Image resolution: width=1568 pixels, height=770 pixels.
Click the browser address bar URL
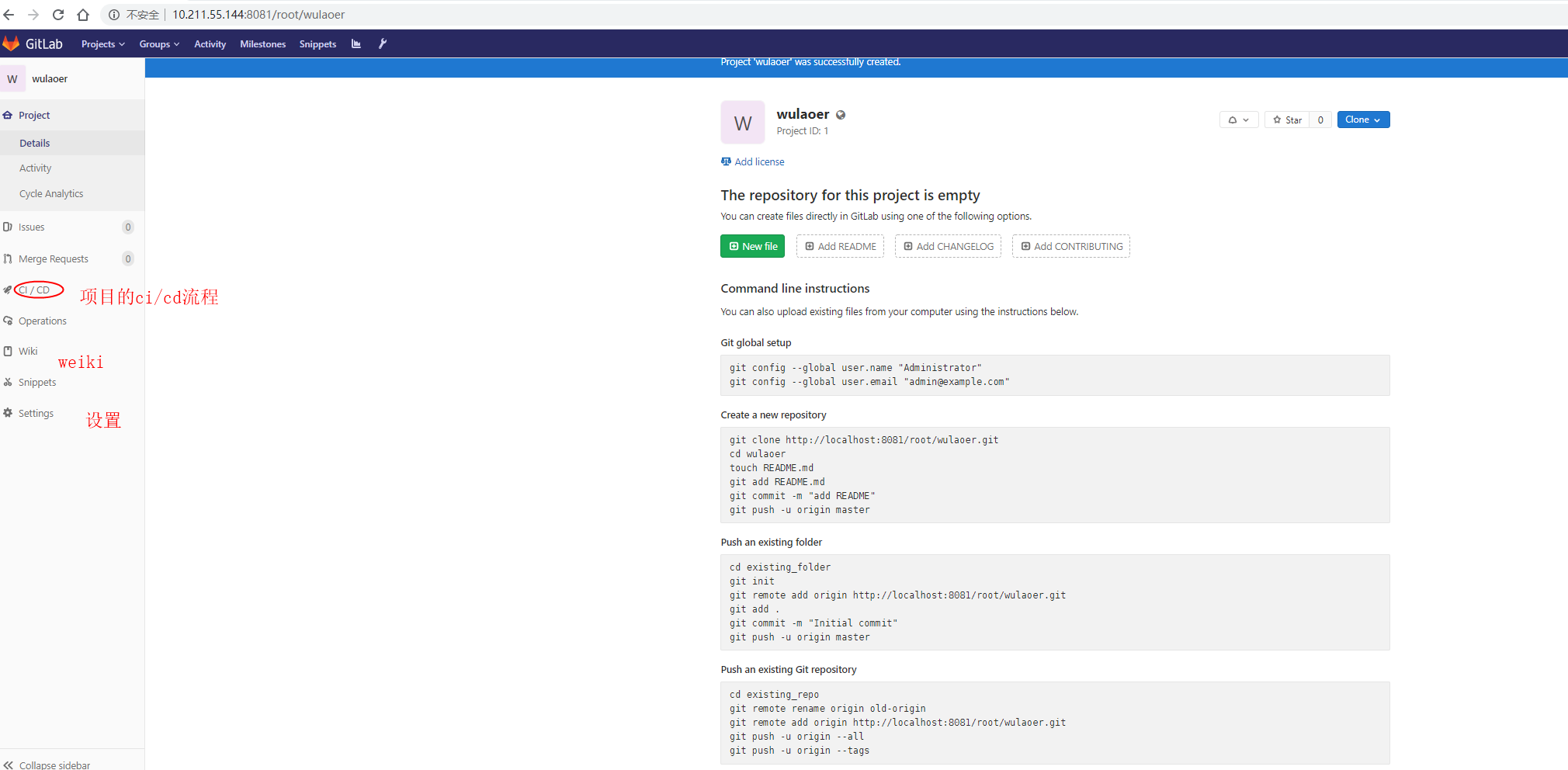coord(258,15)
